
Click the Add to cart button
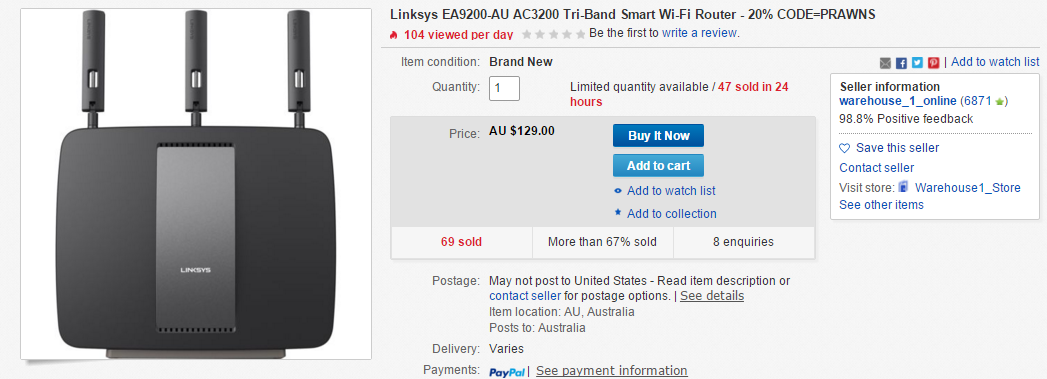(x=658, y=165)
